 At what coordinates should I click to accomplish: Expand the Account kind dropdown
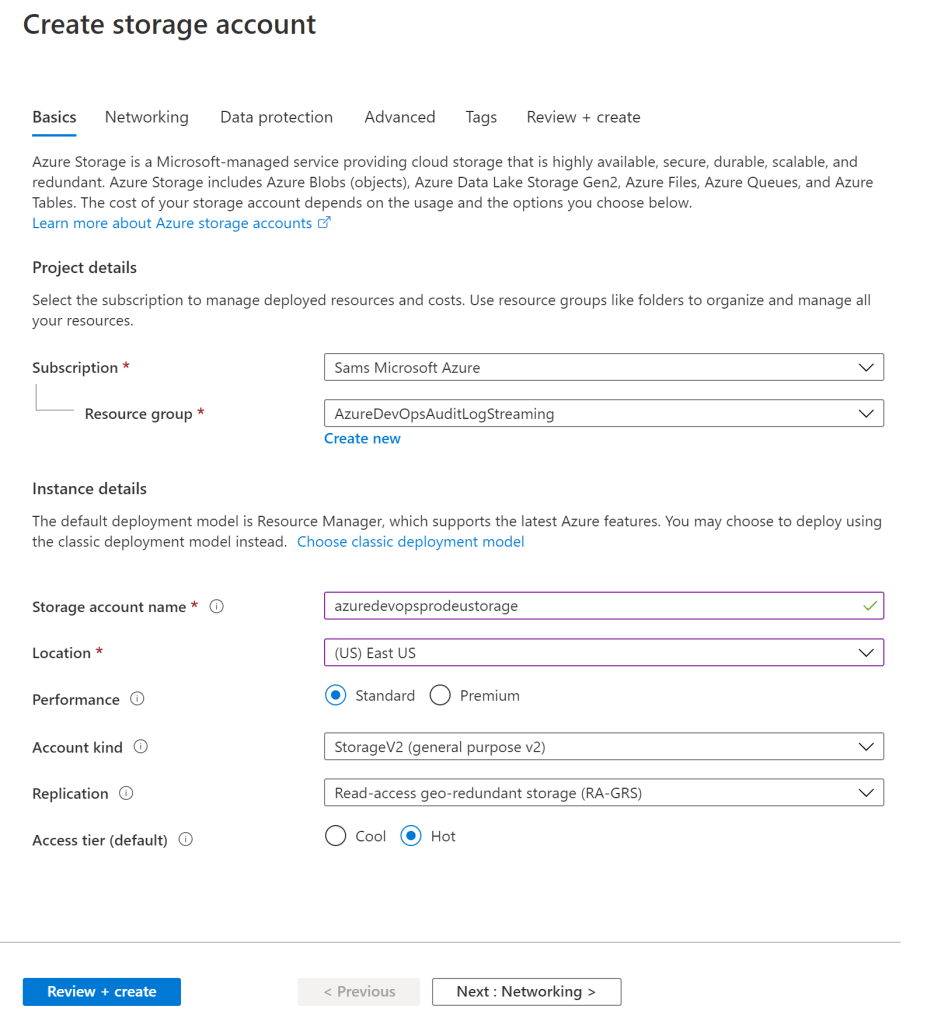tap(603, 747)
